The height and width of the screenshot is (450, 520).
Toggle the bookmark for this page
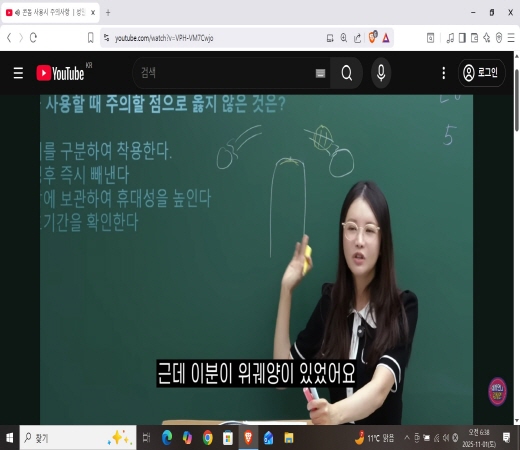click(90, 38)
